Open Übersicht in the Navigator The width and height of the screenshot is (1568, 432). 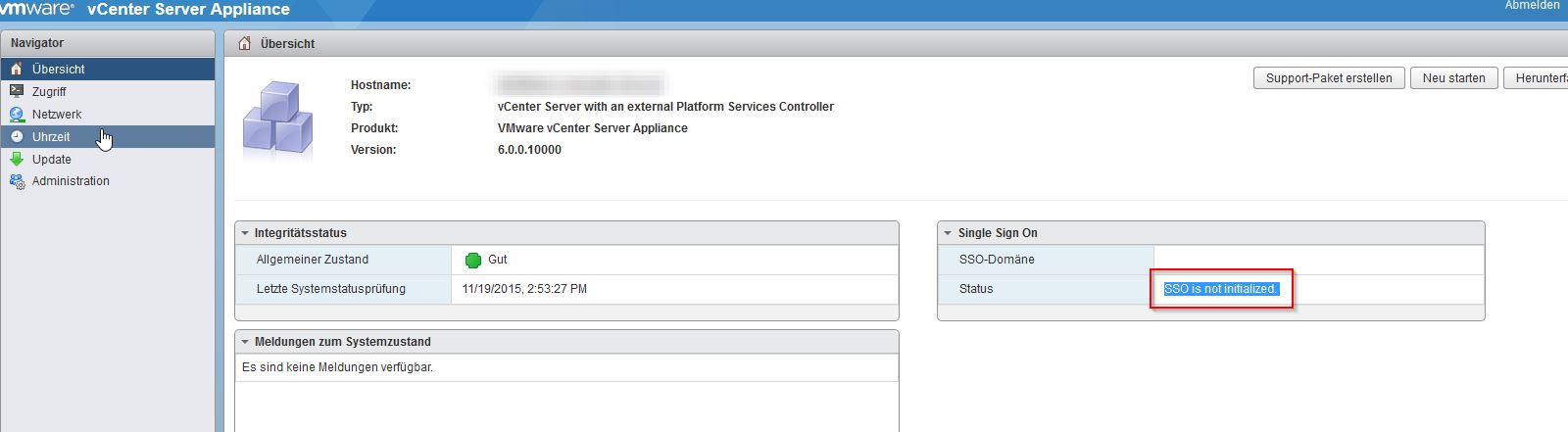pos(108,69)
